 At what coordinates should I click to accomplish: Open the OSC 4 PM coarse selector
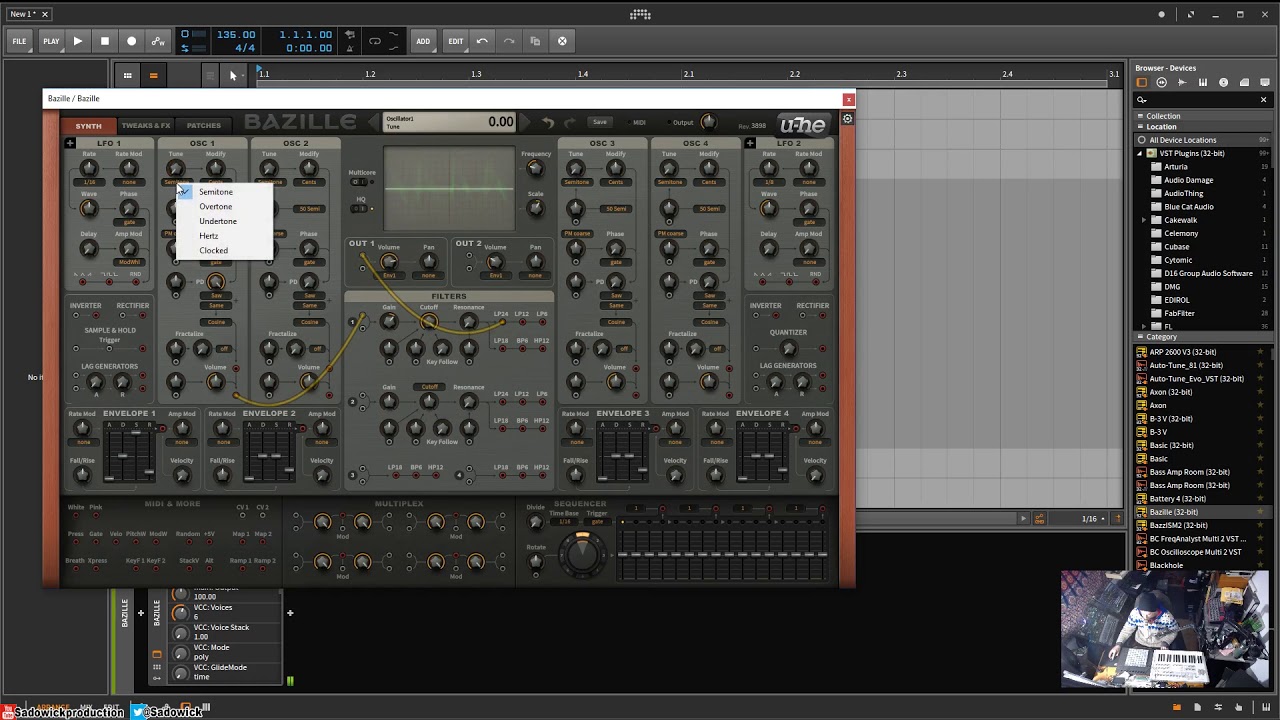click(x=669, y=233)
